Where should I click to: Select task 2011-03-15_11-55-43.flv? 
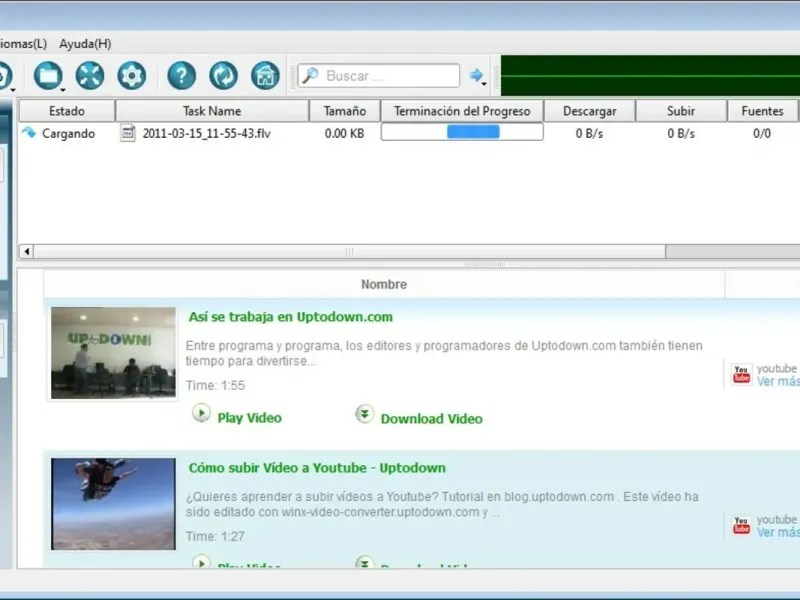tap(207, 134)
